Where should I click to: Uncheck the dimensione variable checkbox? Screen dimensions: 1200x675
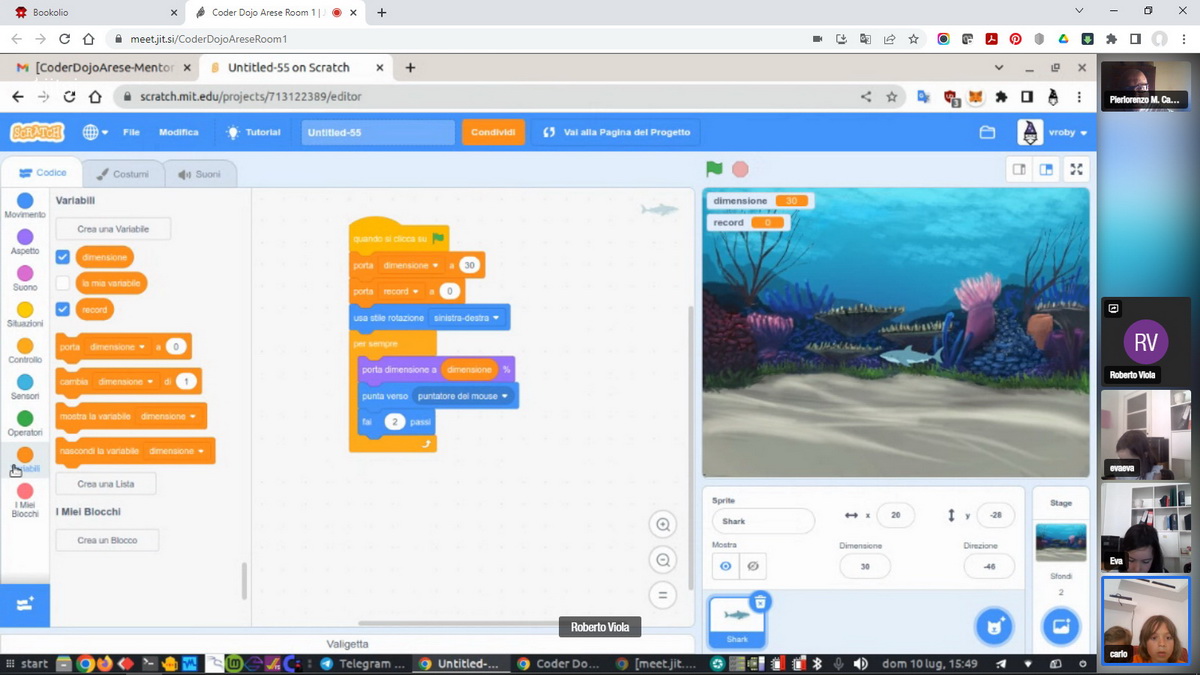tap(63, 257)
